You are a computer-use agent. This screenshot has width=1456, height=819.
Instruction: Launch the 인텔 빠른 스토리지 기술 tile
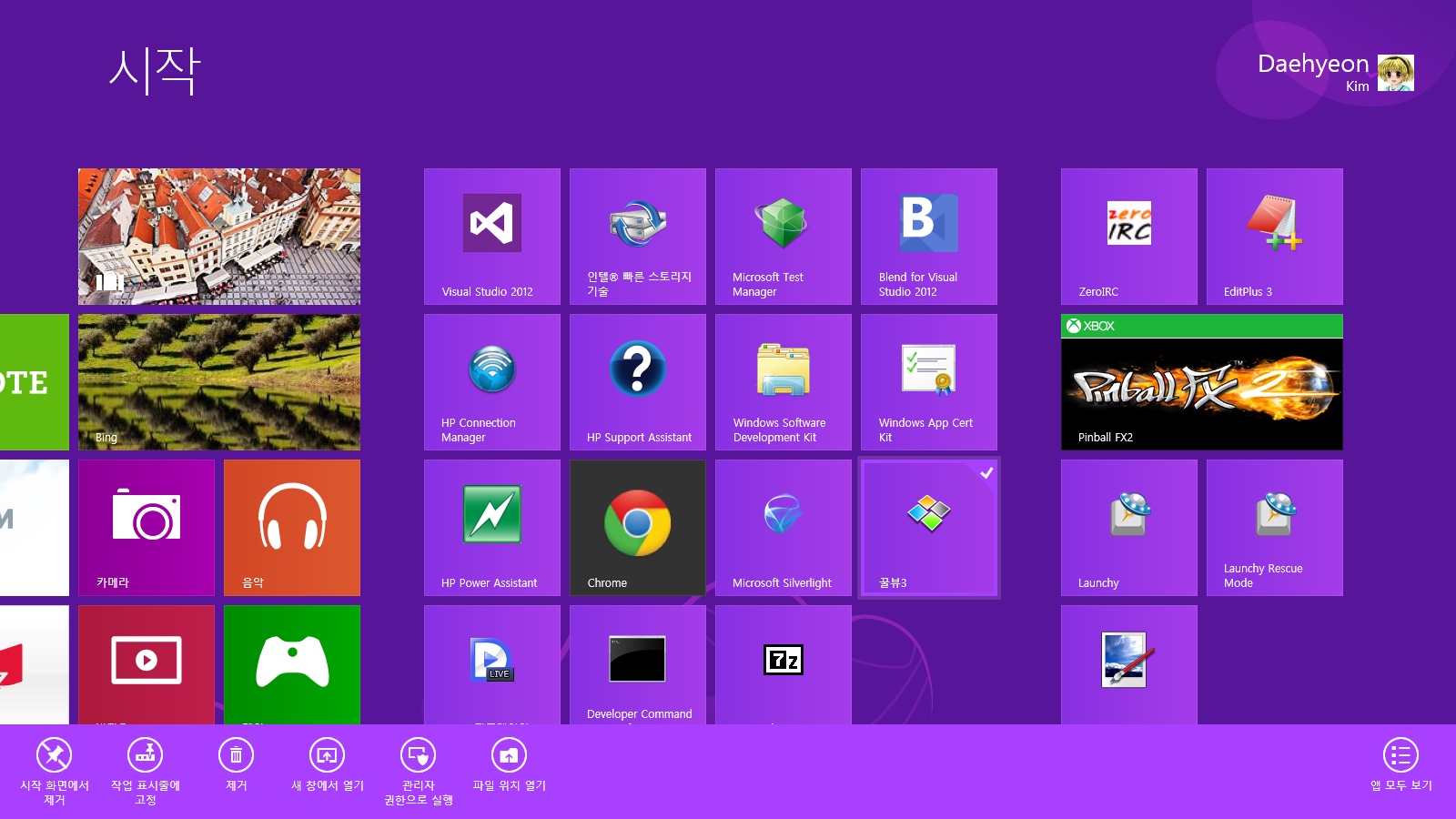coord(638,237)
